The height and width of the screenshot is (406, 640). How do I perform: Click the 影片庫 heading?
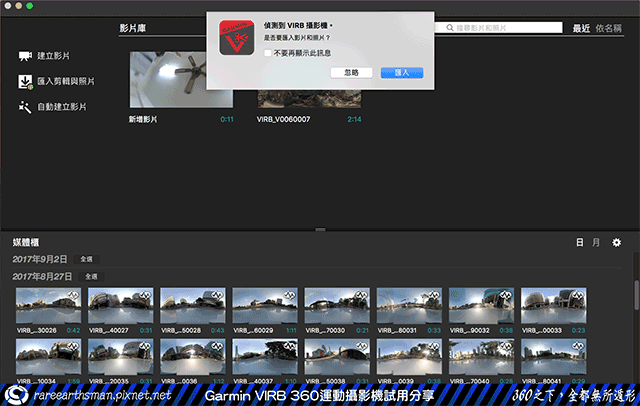(x=133, y=28)
